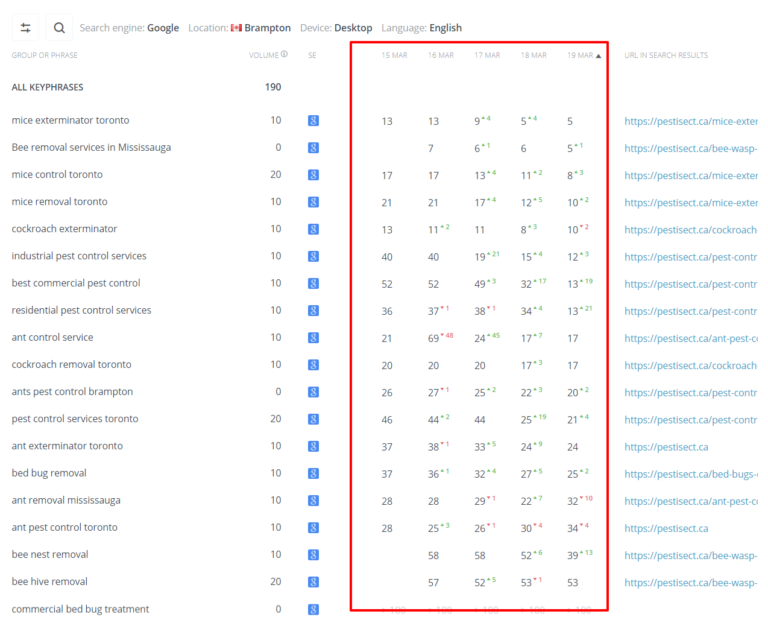Image resolution: width=768 pixels, height=620 pixels.
Task: Click 19 MAR rank 39 for bee nest removal
Action: pyautogui.click(x=573, y=555)
